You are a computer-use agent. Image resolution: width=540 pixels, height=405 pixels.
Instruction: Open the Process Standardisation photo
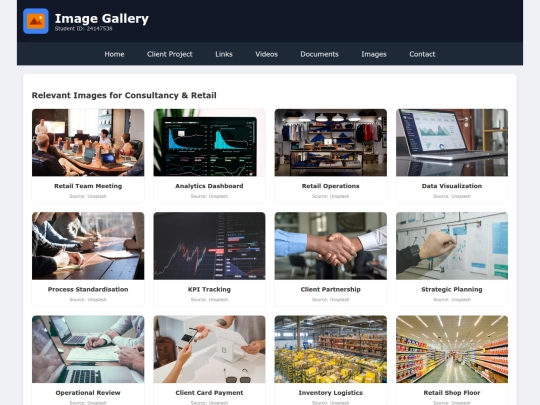[88, 246]
